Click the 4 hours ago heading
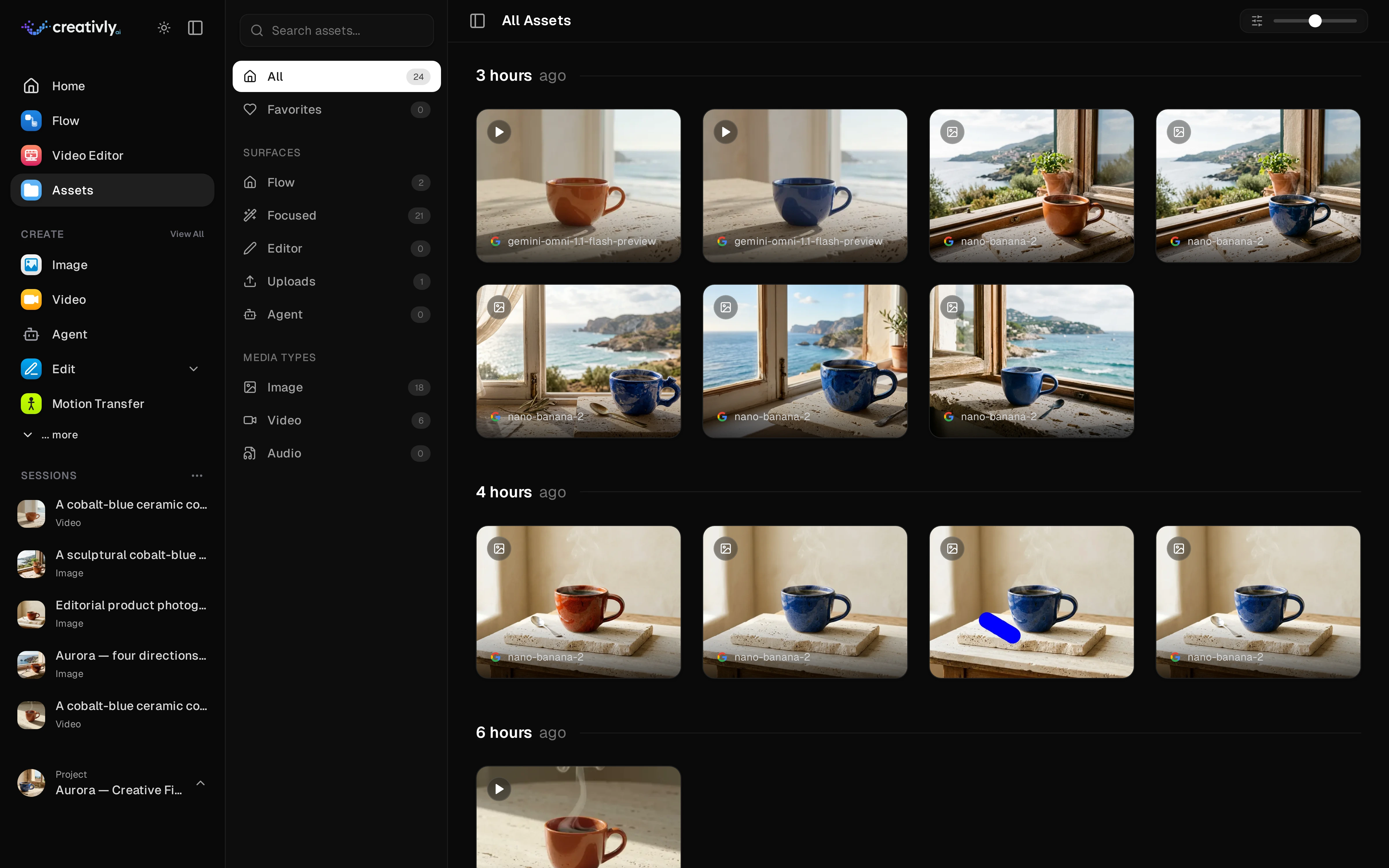The image size is (1389, 868). click(521, 492)
